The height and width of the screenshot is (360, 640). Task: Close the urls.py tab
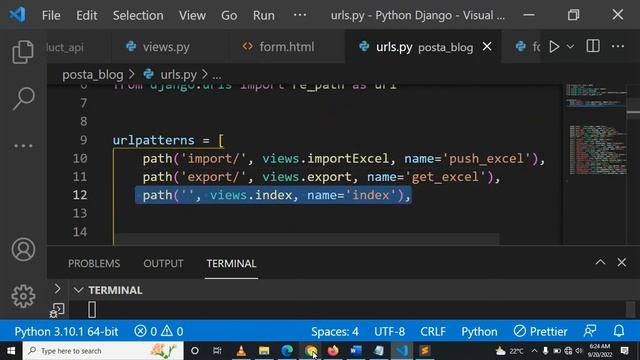[487, 47]
